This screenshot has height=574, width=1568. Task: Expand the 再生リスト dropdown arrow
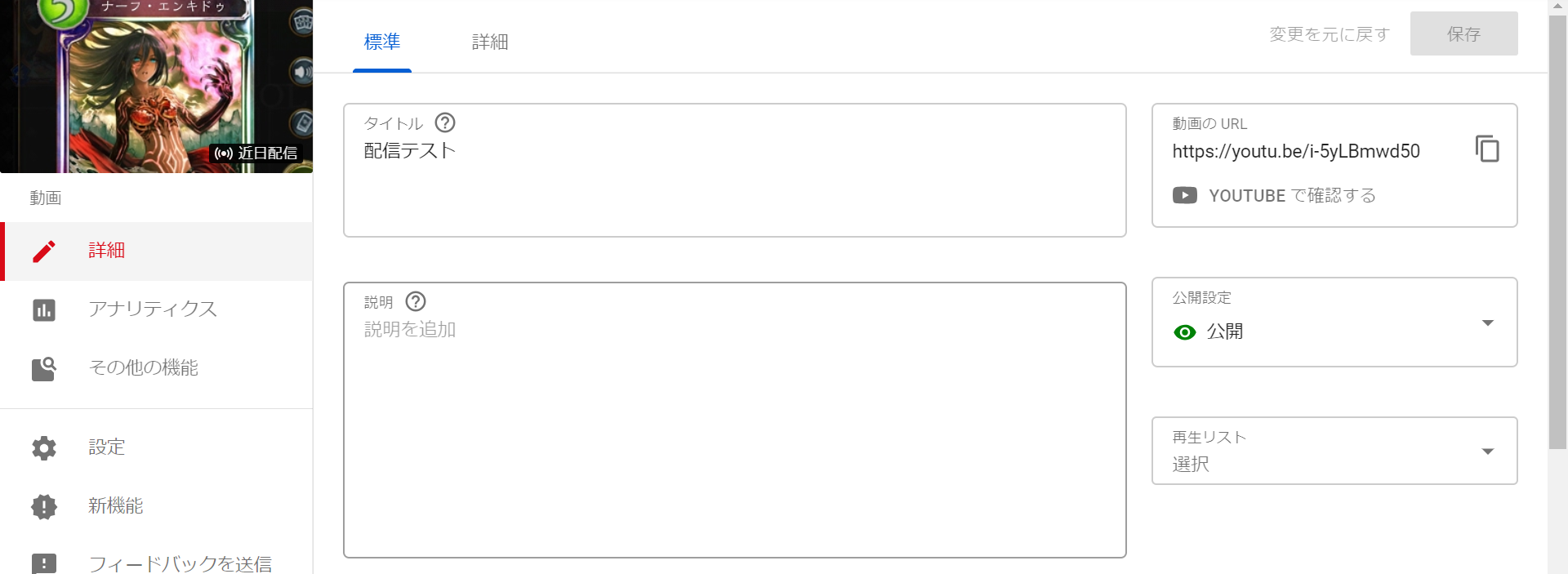coord(1488,451)
